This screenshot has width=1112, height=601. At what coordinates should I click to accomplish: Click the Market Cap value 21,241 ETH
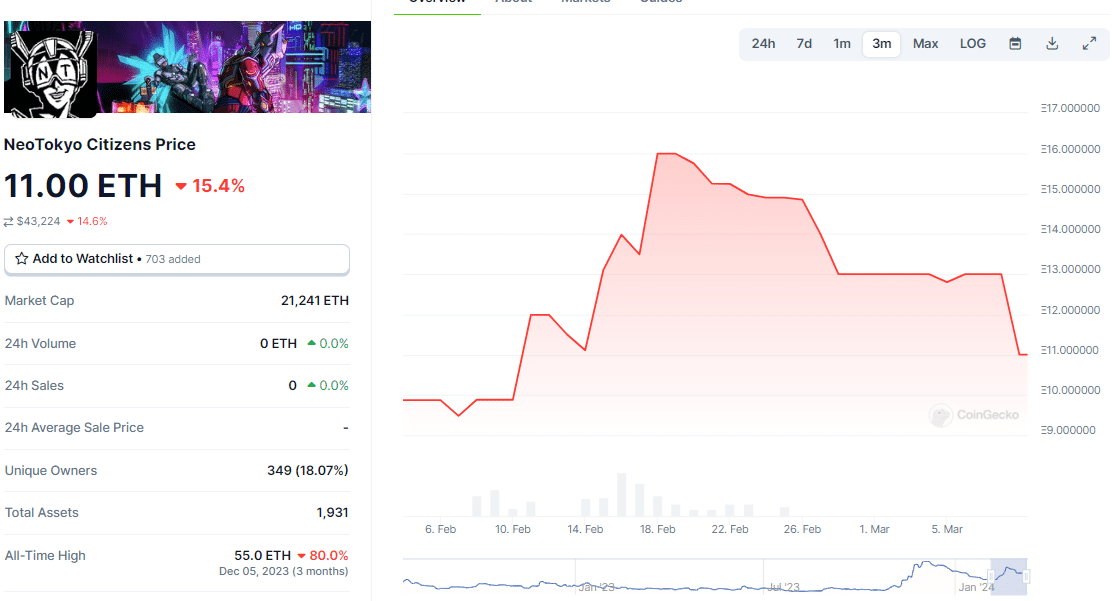tap(315, 301)
